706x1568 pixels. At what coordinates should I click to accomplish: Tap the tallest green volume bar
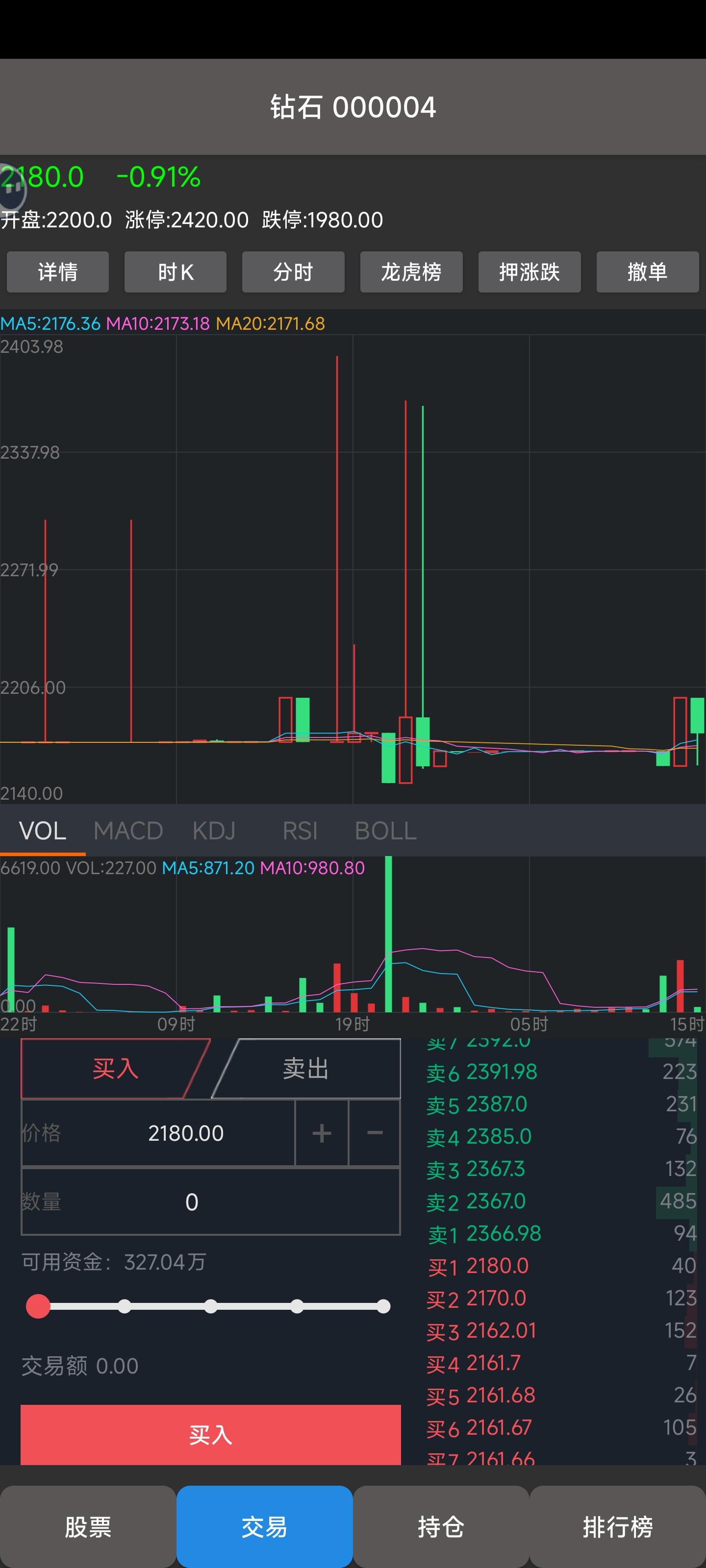coord(388,934)
